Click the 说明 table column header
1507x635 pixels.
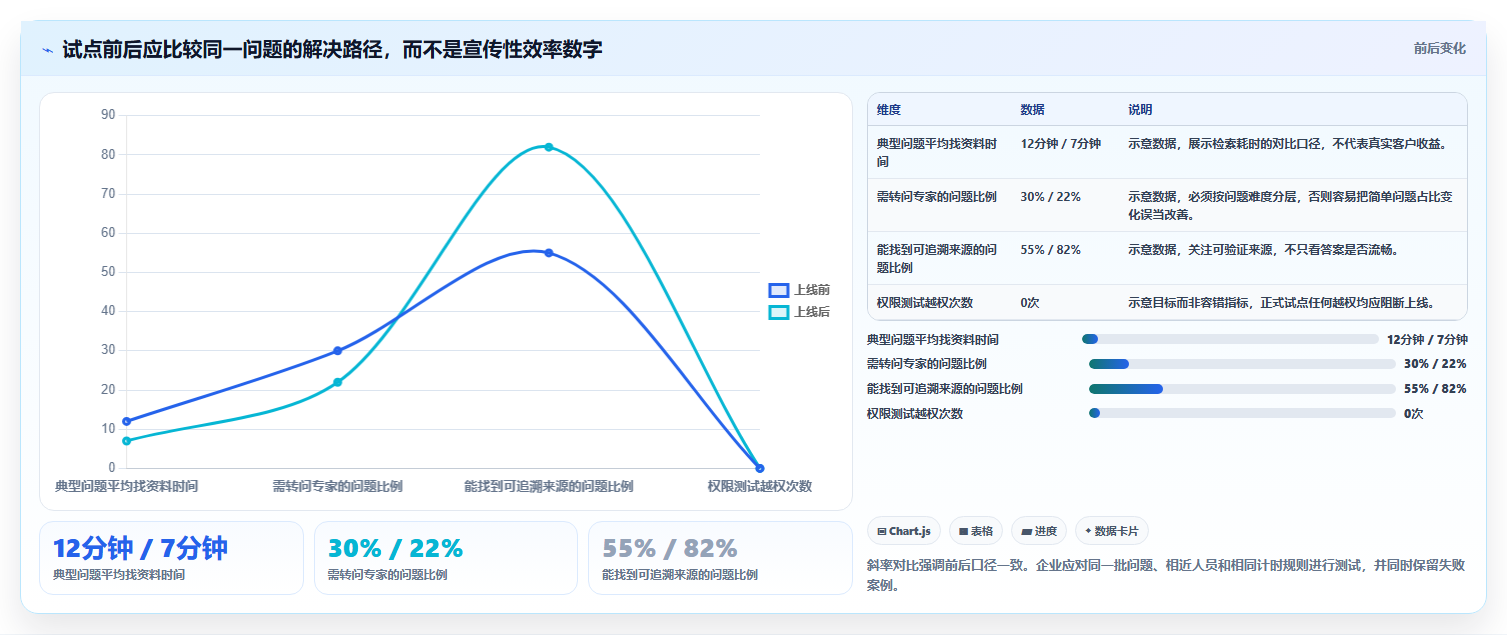click(x=1140, y=110)
